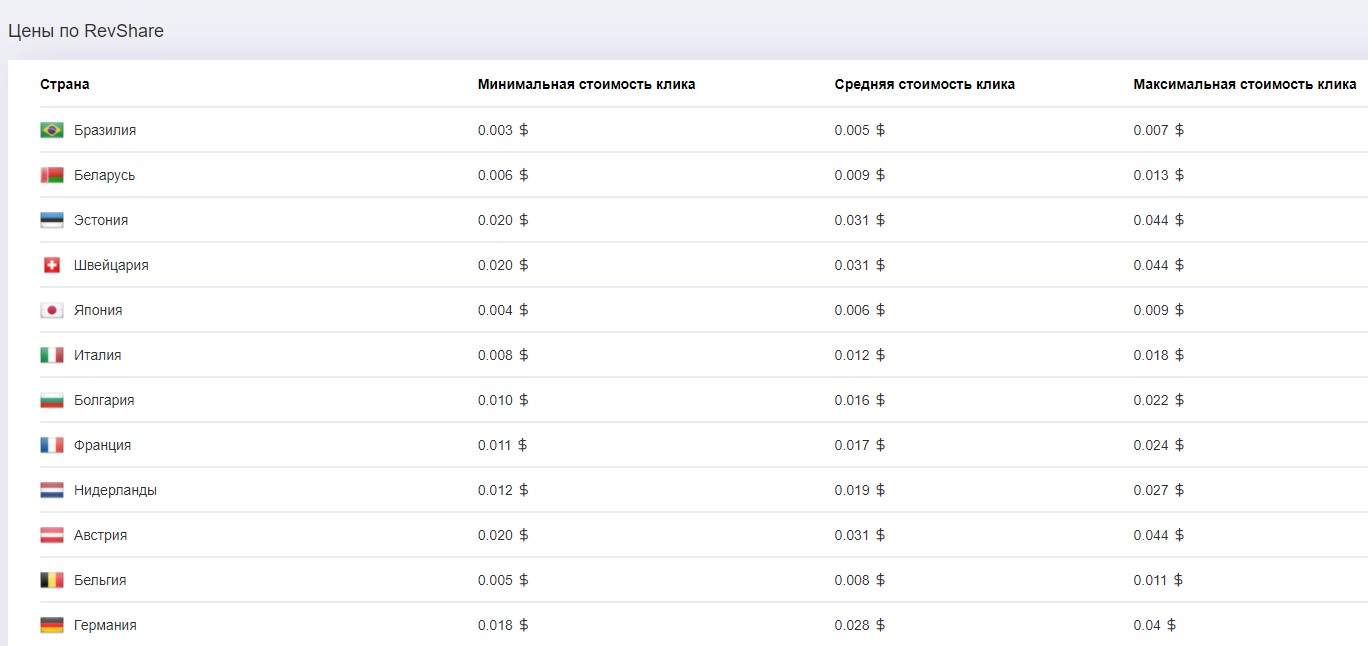Click the Estonia flag icon
1368x646 pixels.
click(x=52, y=220)
